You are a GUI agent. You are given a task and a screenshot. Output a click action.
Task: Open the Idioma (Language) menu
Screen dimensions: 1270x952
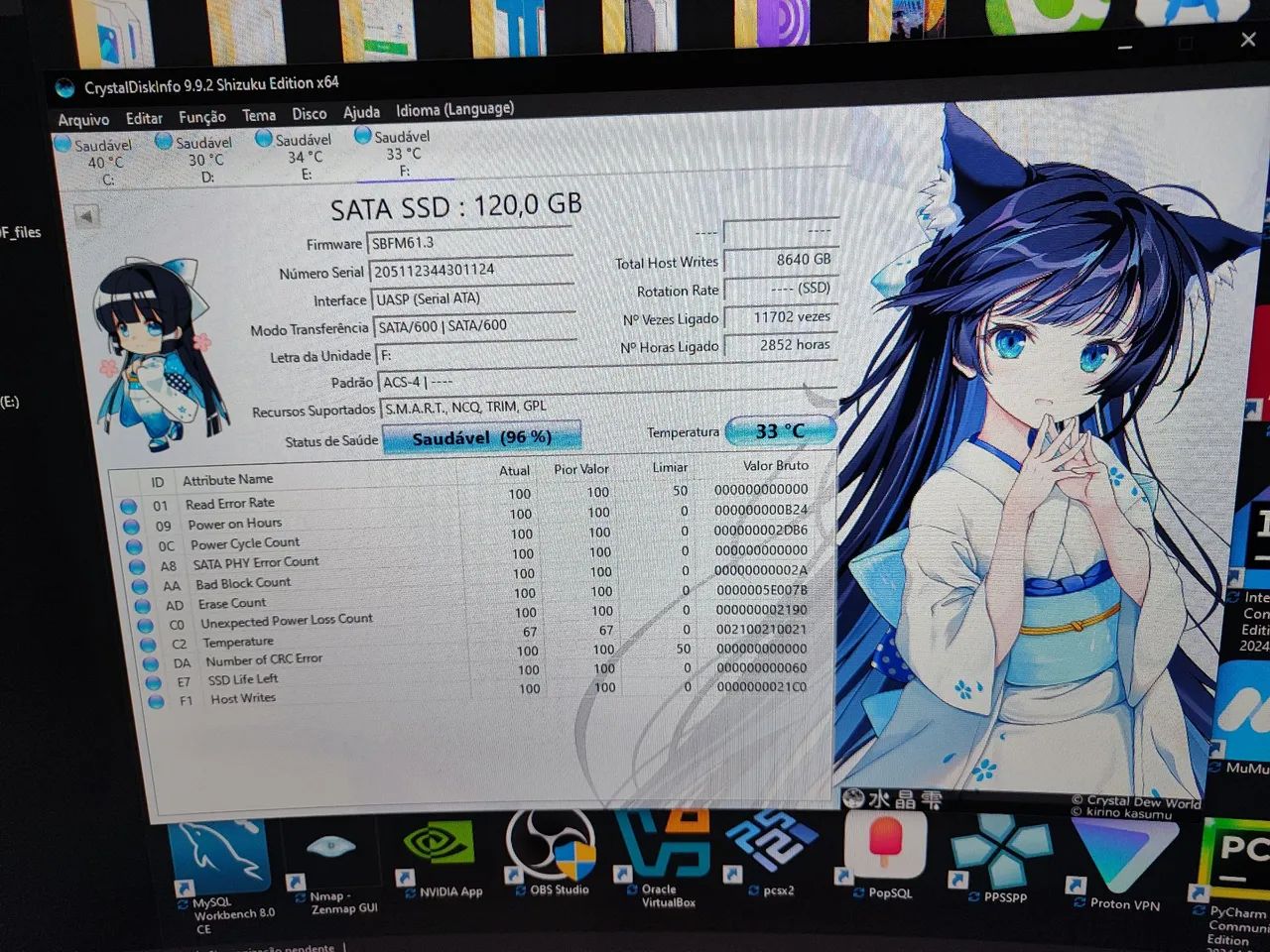click(x=454, y=109)
